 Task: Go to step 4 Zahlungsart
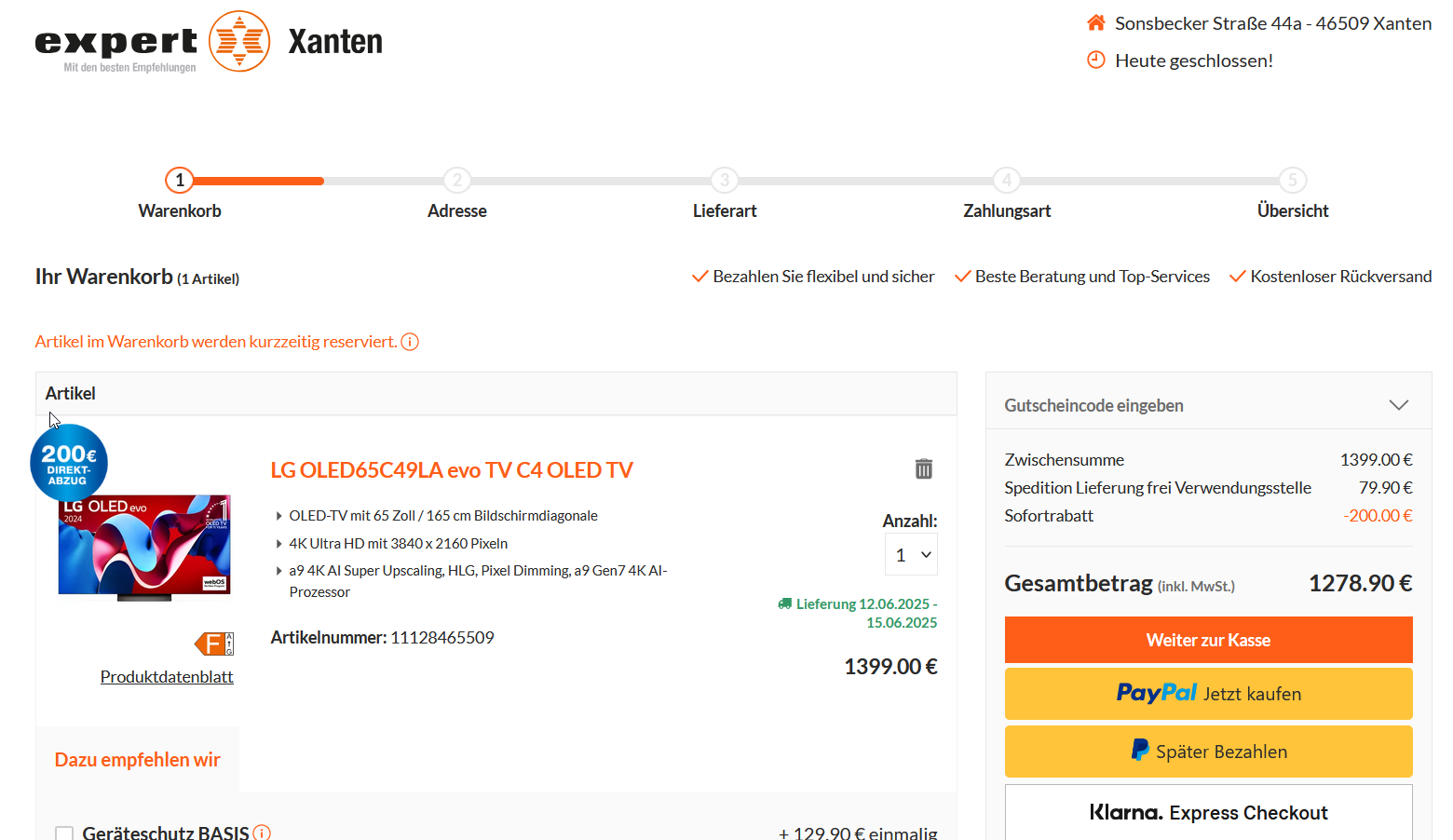click(1006, 180)
